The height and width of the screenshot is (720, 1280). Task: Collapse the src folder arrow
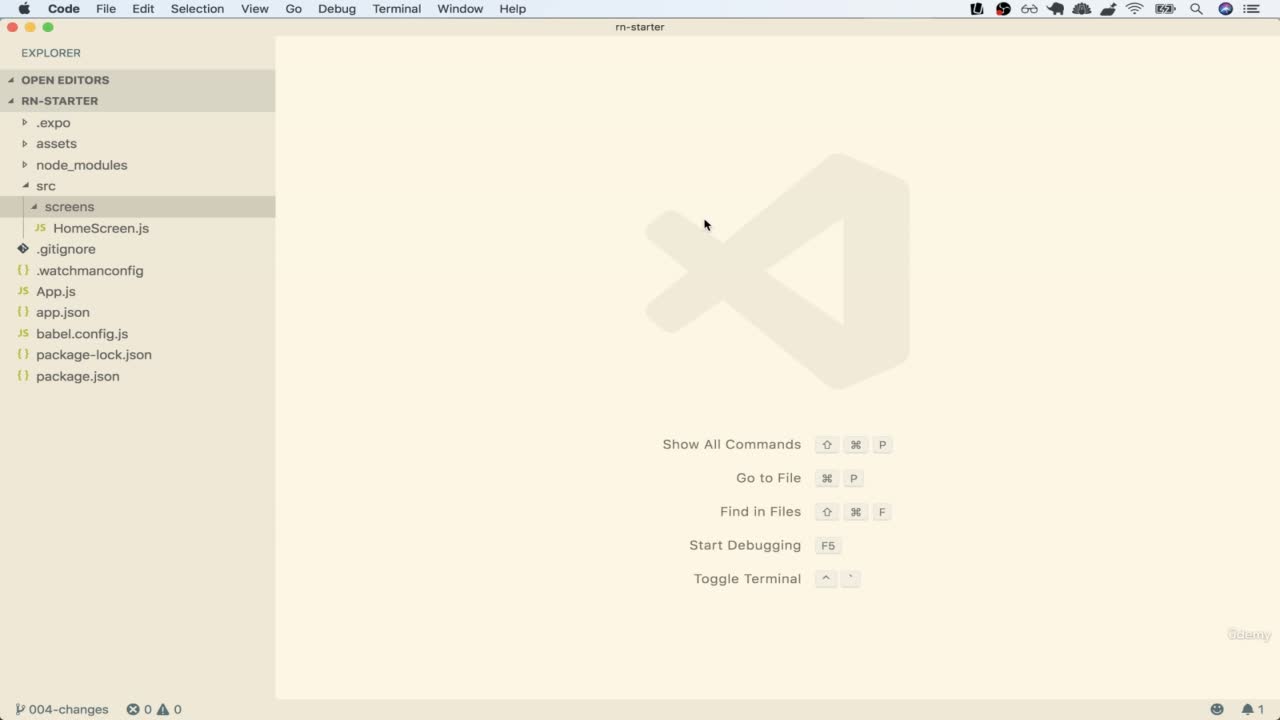[25, 186]
